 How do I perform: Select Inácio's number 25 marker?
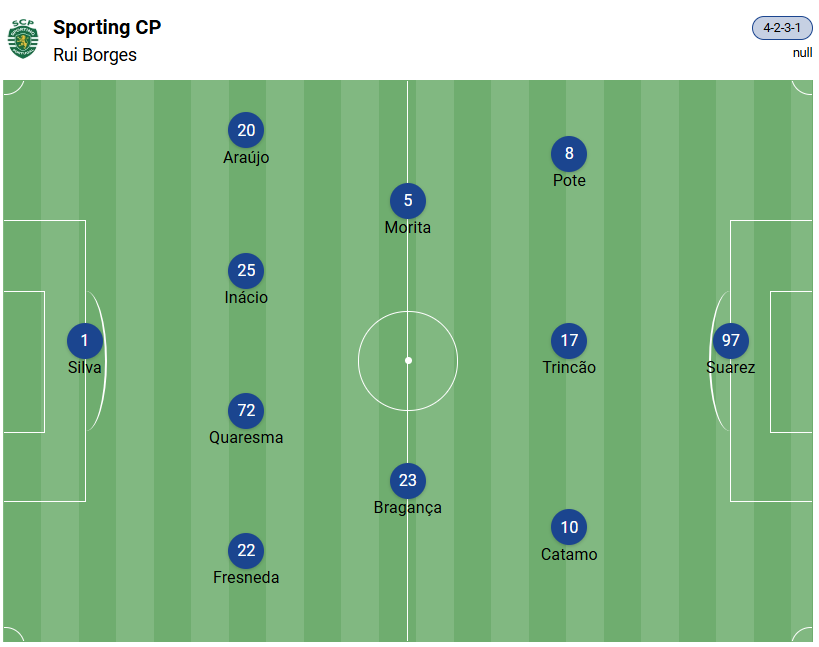(x=246, y=271)
